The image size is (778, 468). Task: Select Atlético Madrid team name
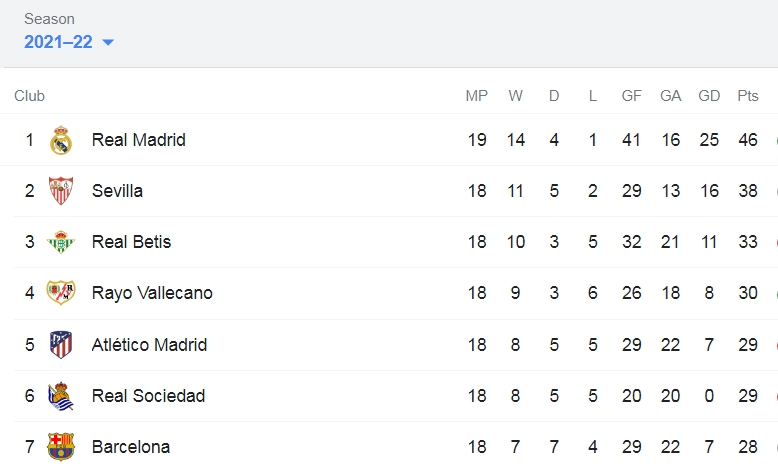pyautogui.click(x=149, y=345)
